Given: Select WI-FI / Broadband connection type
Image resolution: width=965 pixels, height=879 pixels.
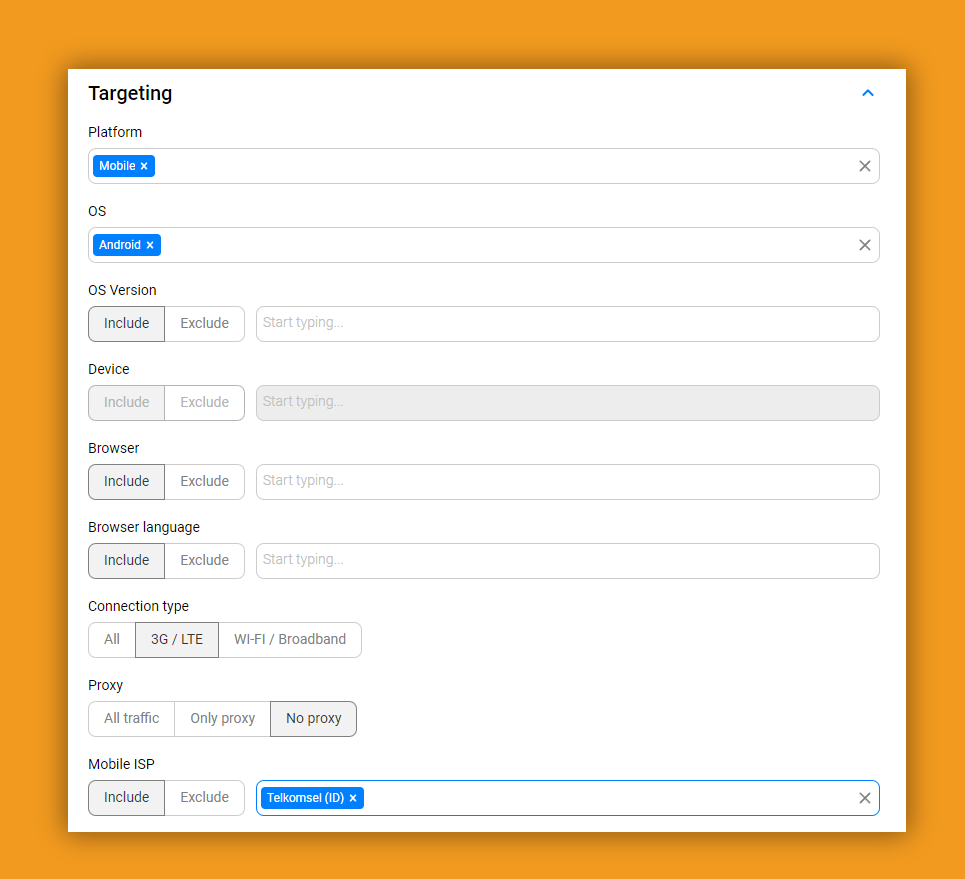Looking at the screenshot, I should [289, 640].
